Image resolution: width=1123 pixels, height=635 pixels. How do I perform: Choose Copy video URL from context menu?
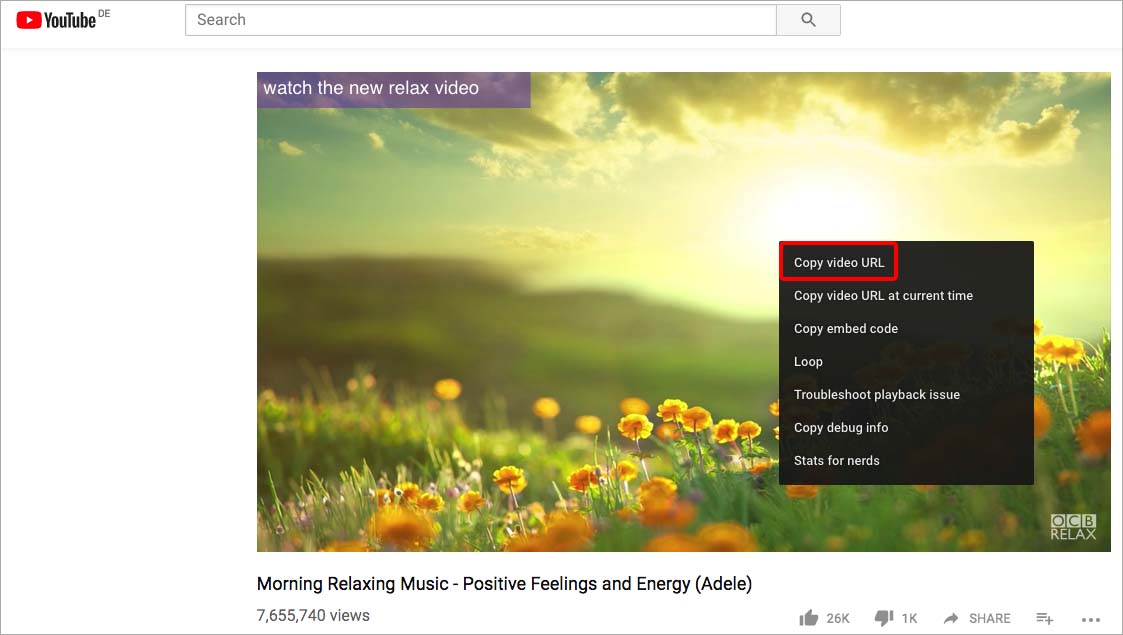(x=839, y=263)
